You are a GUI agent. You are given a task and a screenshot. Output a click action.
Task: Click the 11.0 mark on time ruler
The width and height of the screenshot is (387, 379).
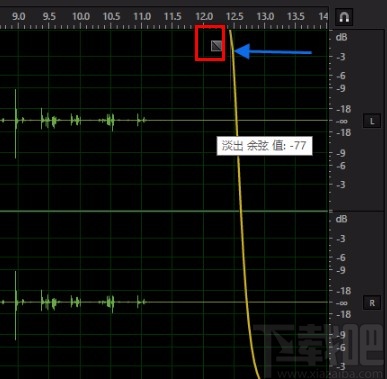pos(142,16)
